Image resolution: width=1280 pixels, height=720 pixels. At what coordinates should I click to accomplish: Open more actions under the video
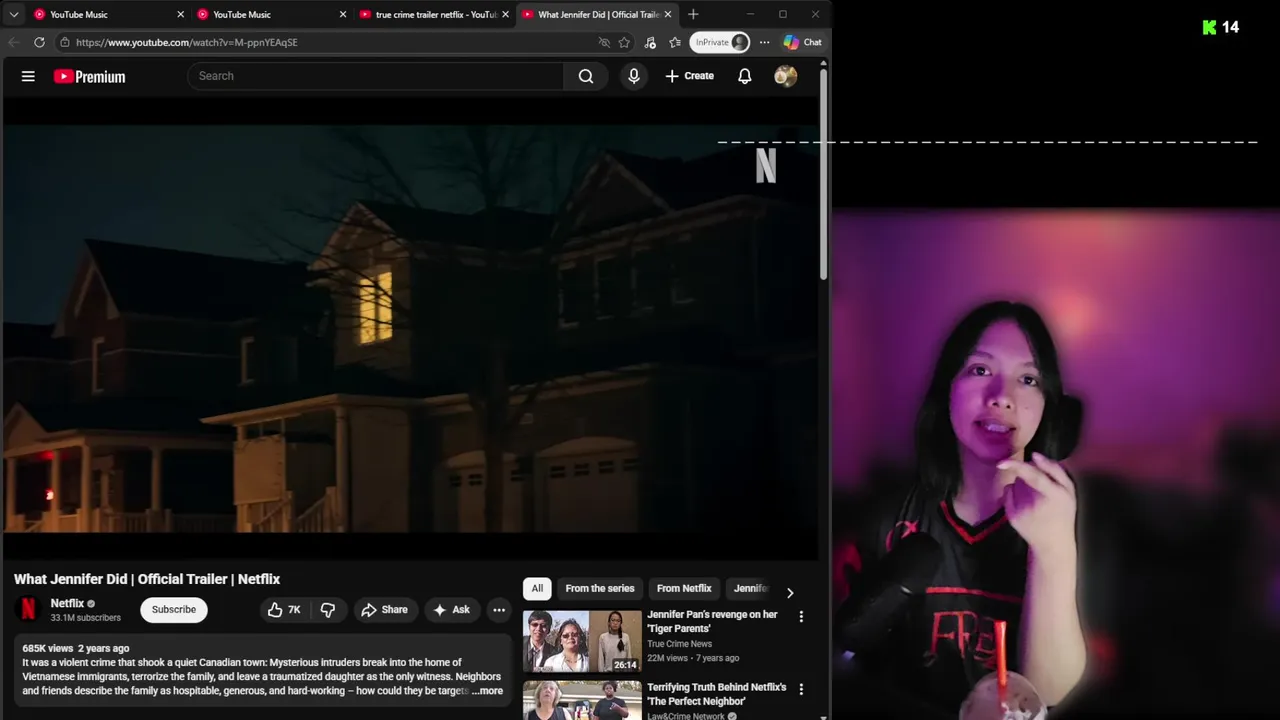tap(499, 610)
